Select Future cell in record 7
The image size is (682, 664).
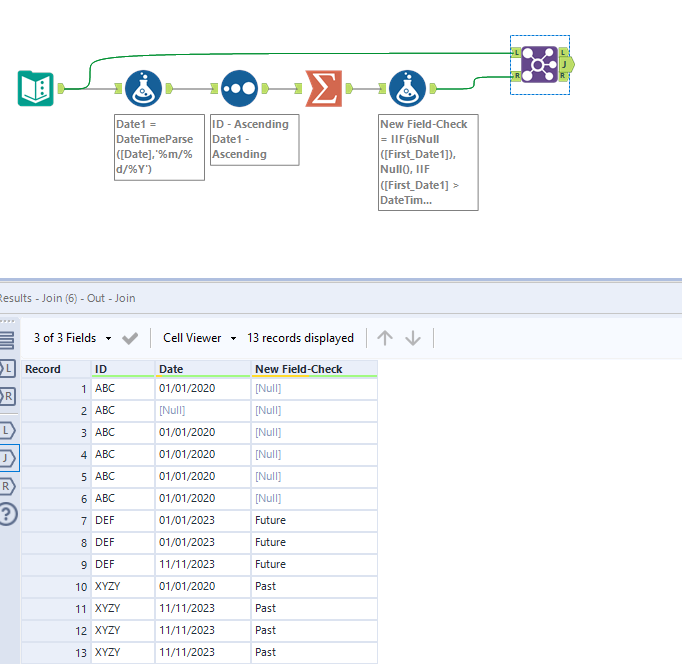[x=314, y=521]
